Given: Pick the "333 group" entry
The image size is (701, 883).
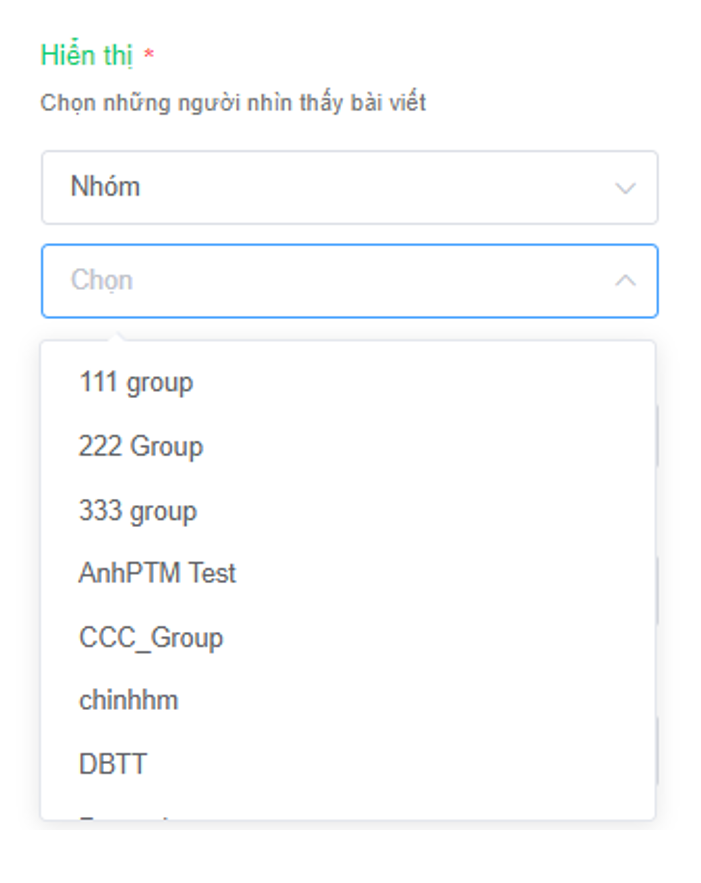Looking at the screenshot, I should point(138,511).
